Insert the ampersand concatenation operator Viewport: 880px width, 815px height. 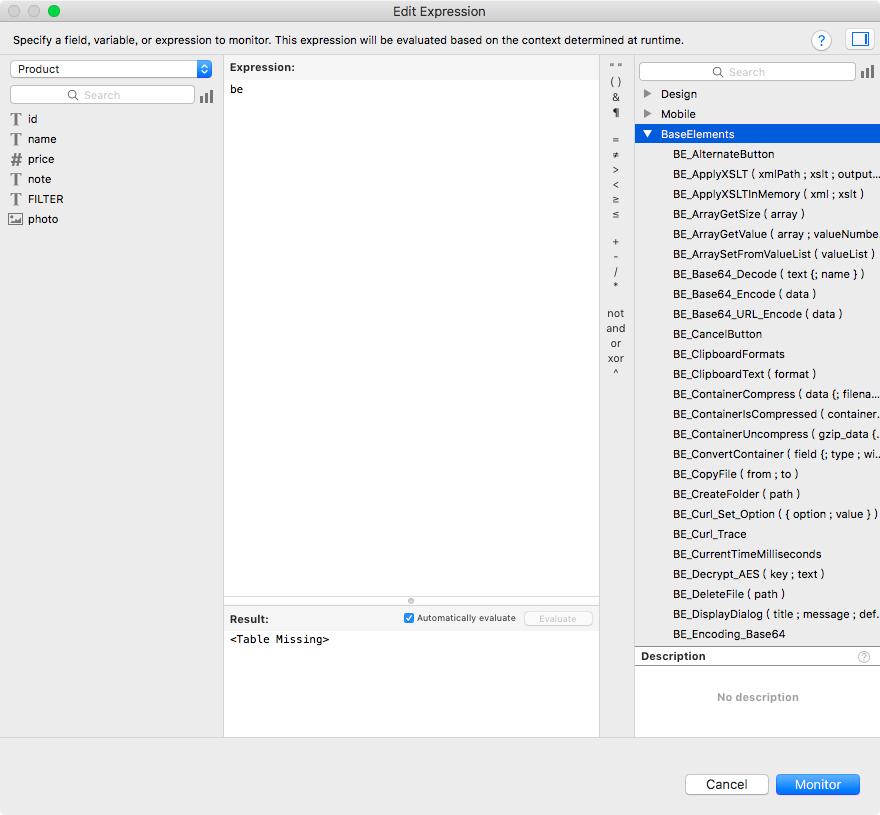tap(616, 97)
